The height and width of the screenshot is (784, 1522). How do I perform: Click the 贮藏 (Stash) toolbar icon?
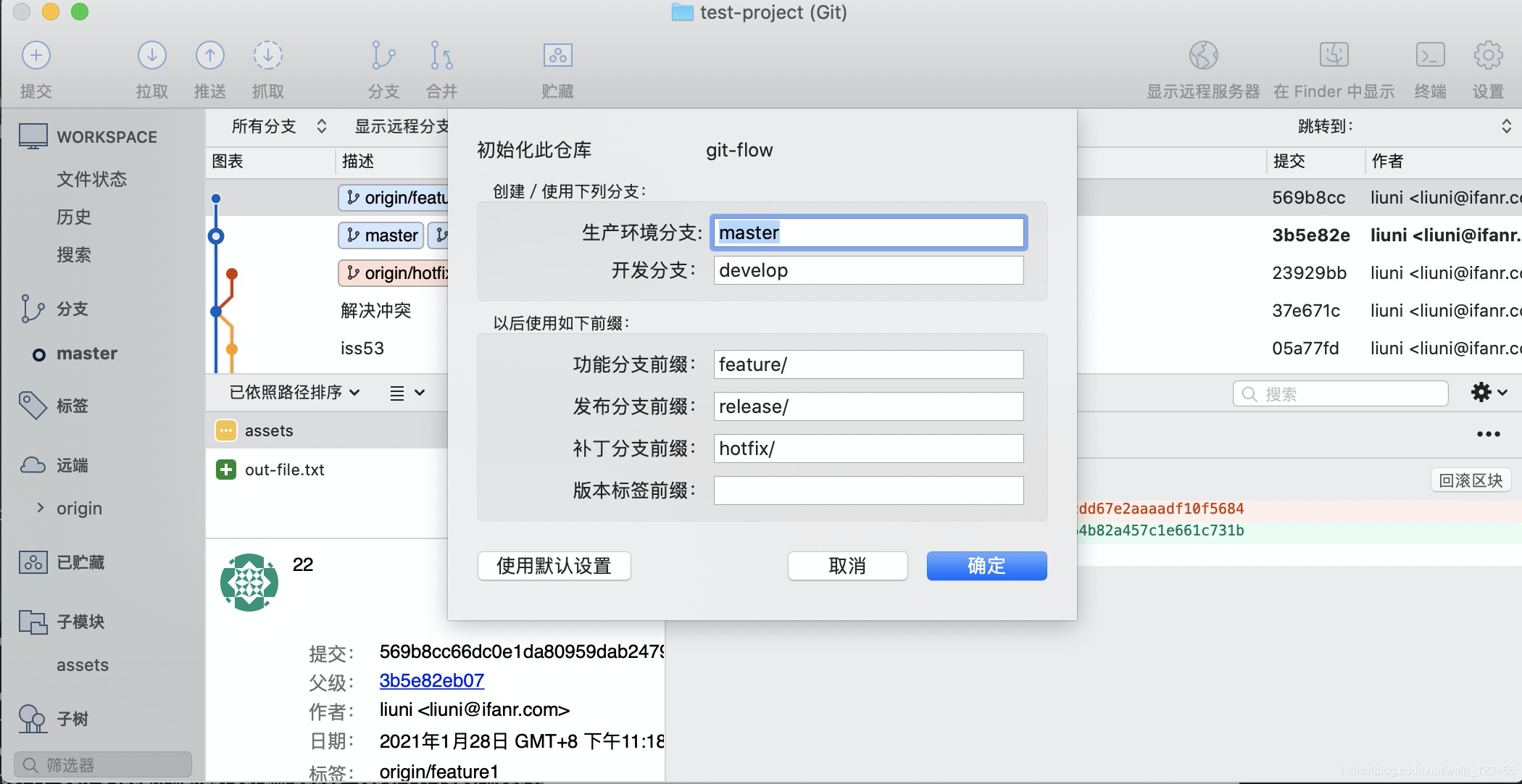(x=557, y=56)
